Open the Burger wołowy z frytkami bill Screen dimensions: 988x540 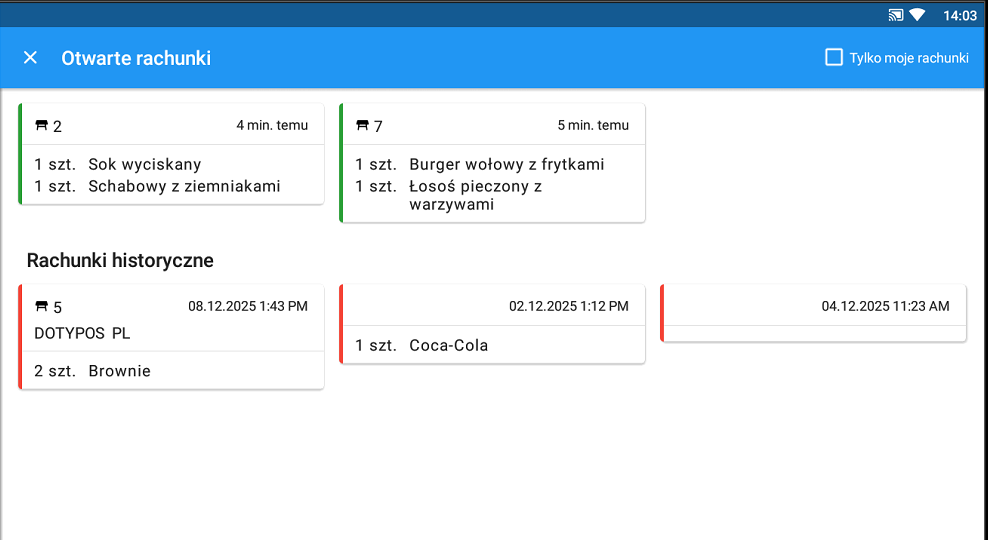tap(506, 164)
